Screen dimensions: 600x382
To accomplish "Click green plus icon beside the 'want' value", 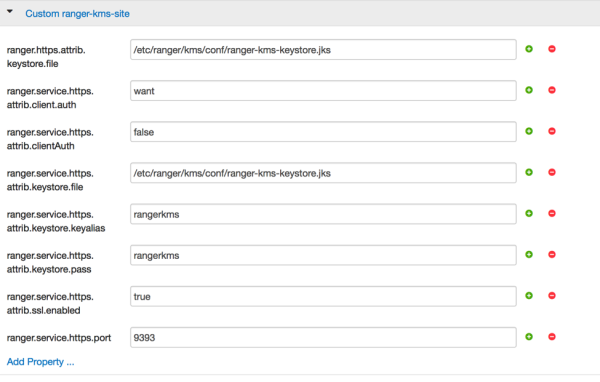I will point(529,90).
